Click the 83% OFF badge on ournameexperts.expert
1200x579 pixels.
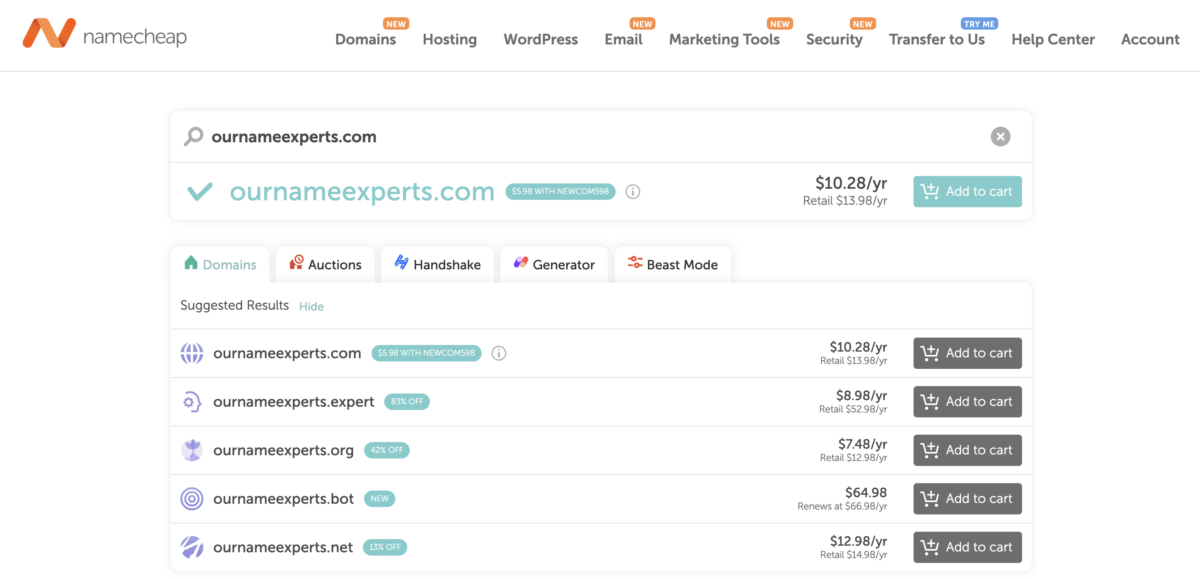click(x=406, y=401)
